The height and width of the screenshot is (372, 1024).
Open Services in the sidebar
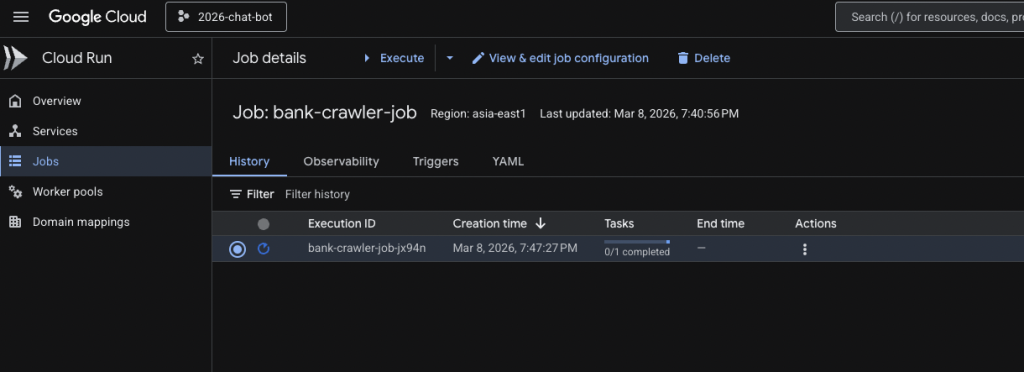55,131
